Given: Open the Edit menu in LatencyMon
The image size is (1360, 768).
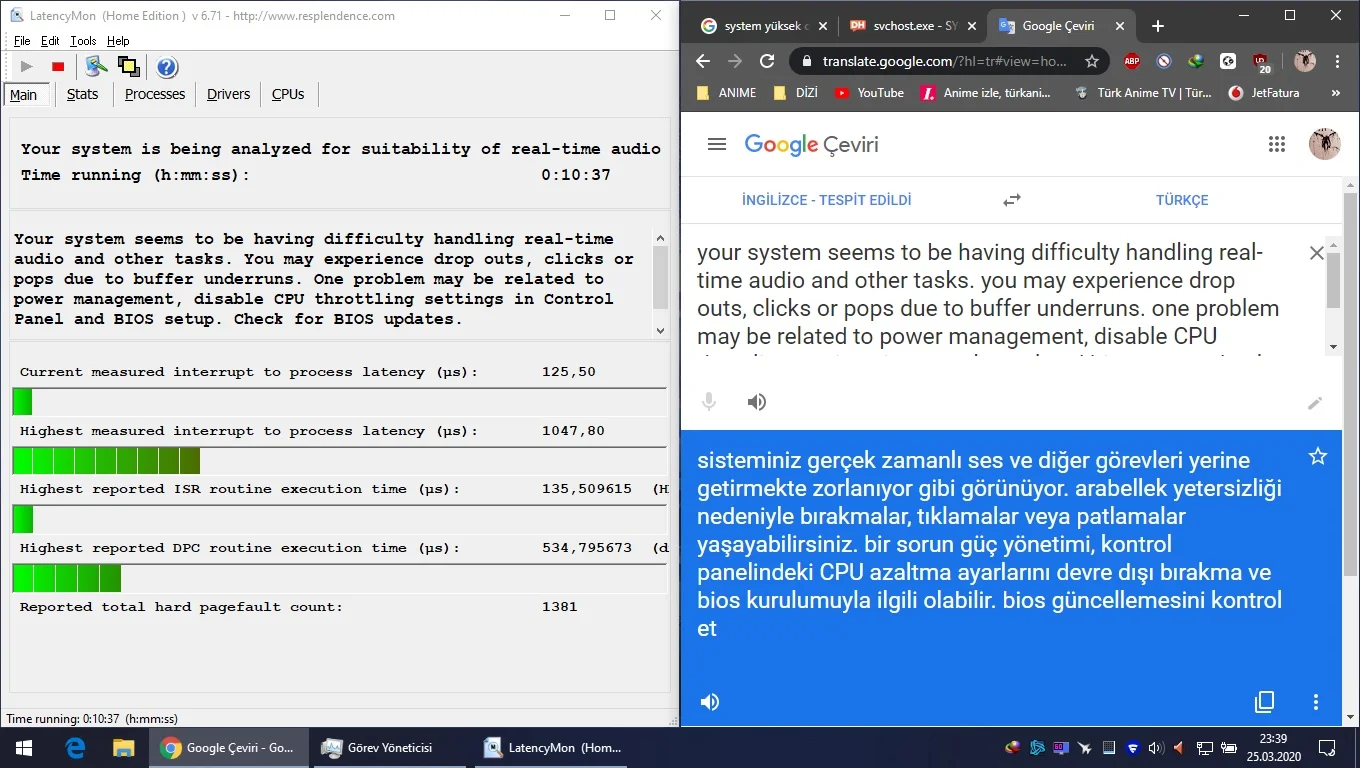Looking at the screenshot, I should (x=50, y=41).
